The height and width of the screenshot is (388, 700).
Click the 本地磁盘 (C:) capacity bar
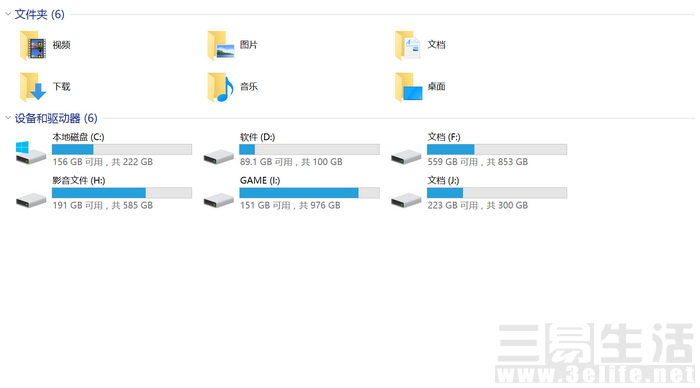(x=122, y=150)
